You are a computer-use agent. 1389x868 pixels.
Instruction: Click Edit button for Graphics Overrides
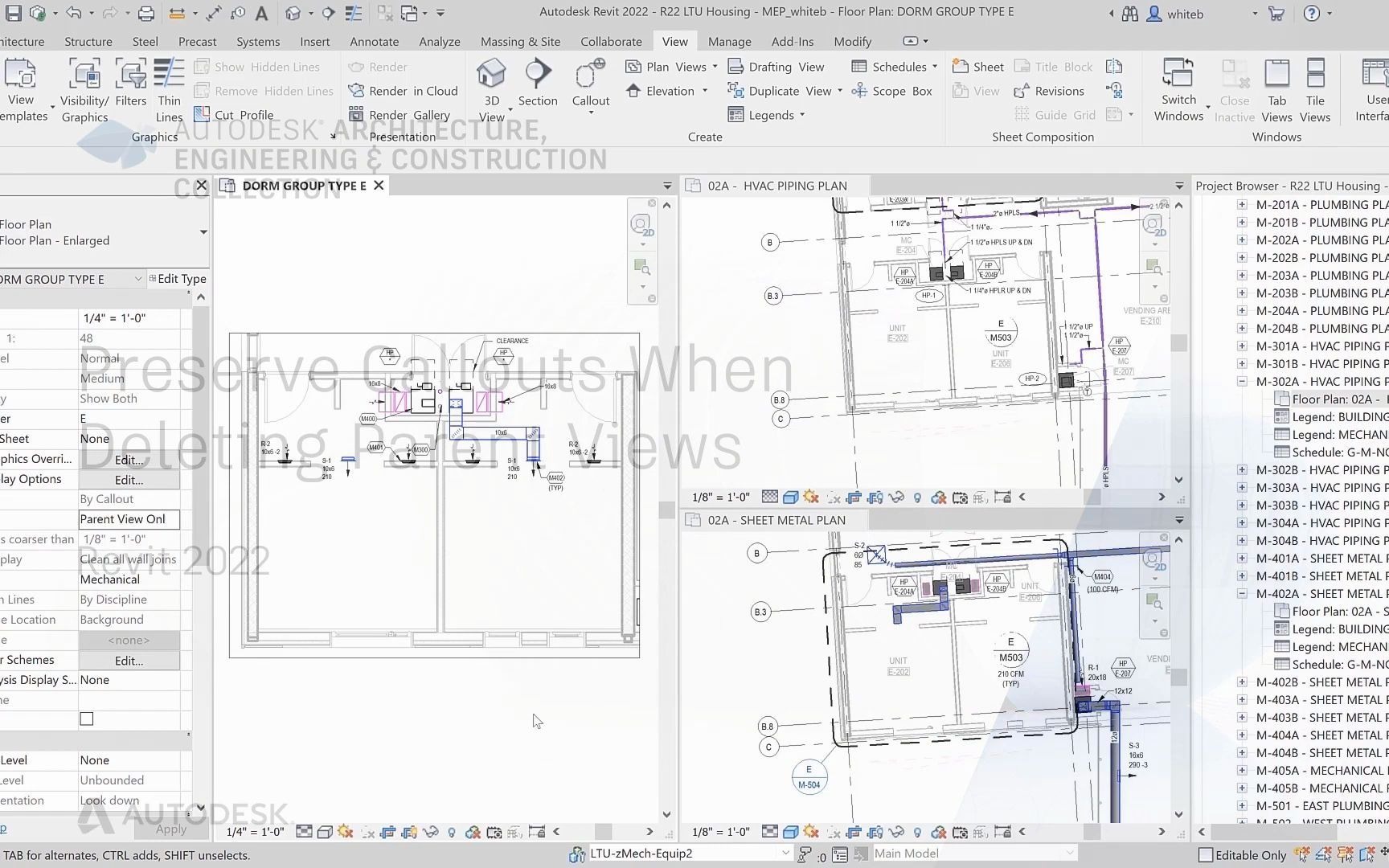[x=129, y=460]
